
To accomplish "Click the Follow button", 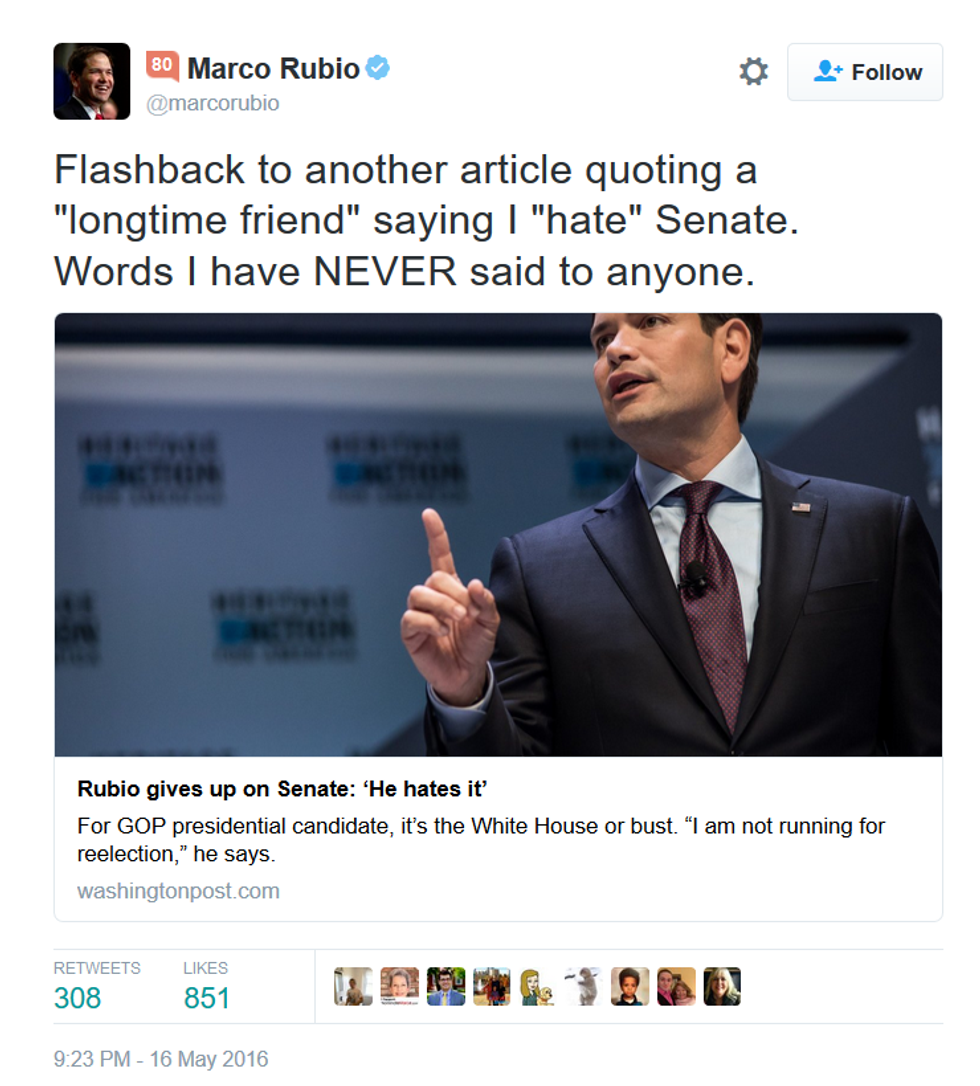I will coord(865,72).
